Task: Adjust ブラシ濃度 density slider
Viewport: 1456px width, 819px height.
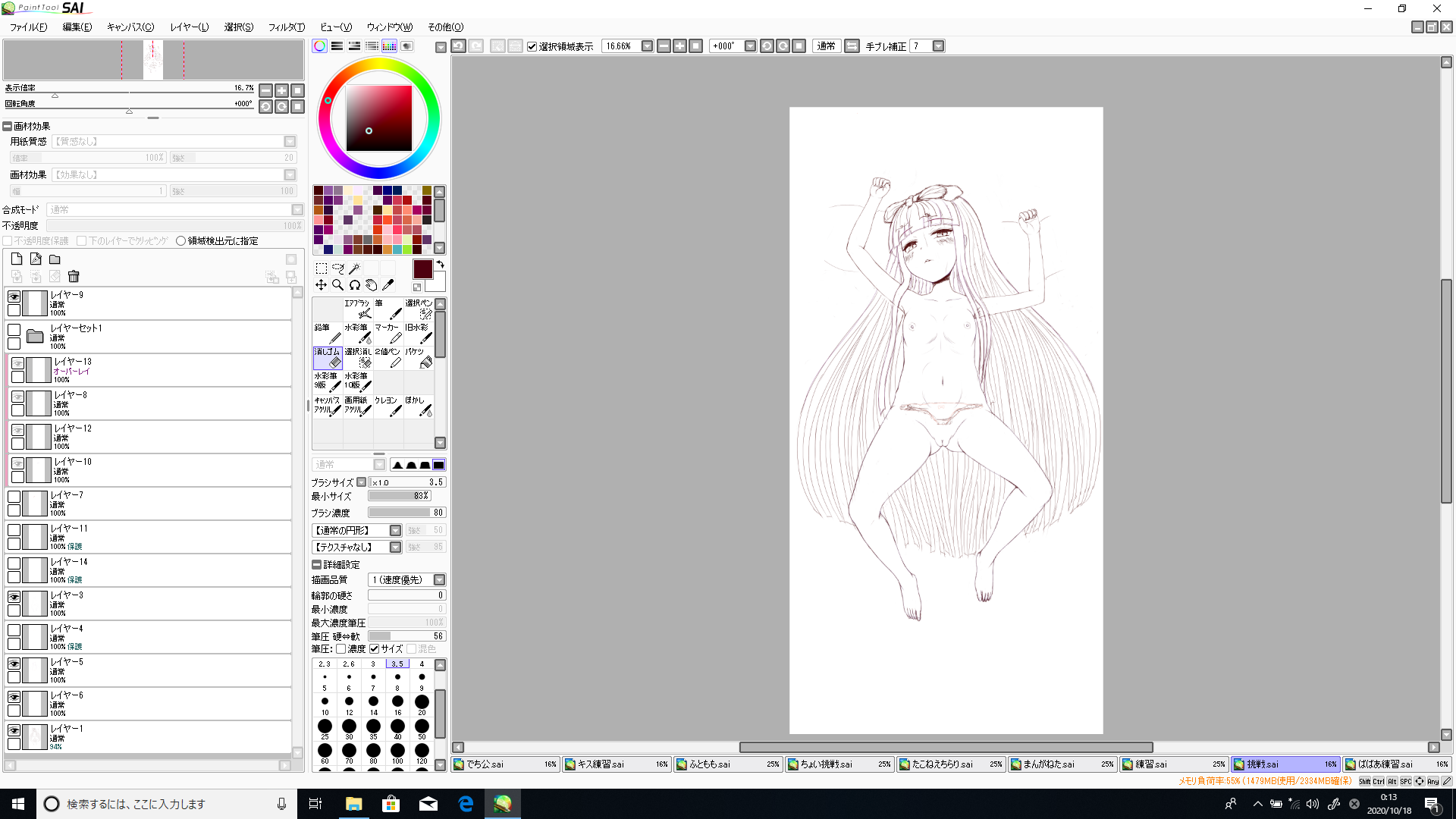Action: click(407, 513)
